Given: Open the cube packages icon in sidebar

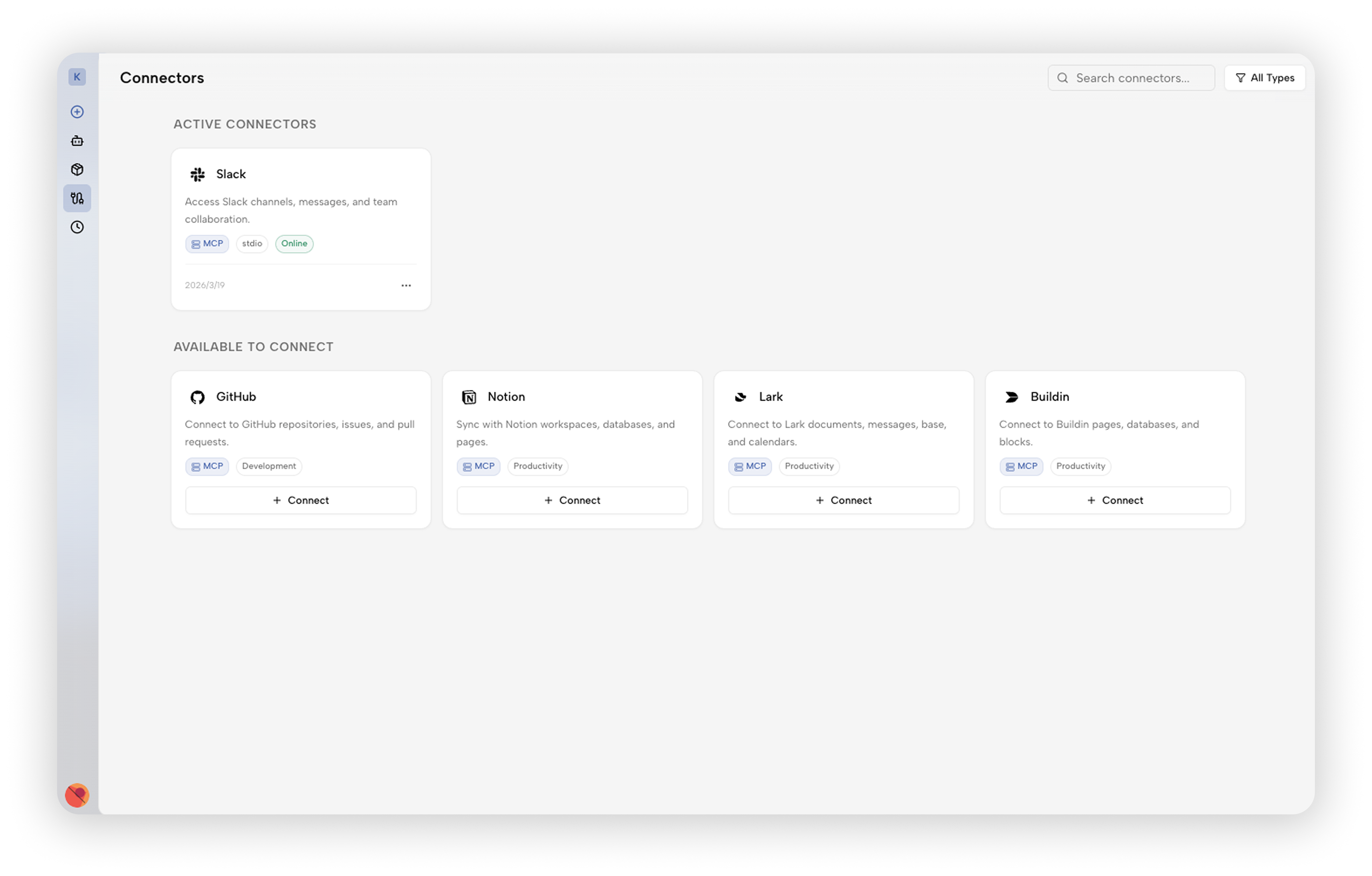Looking at the screenshot, I should point(77,169).
